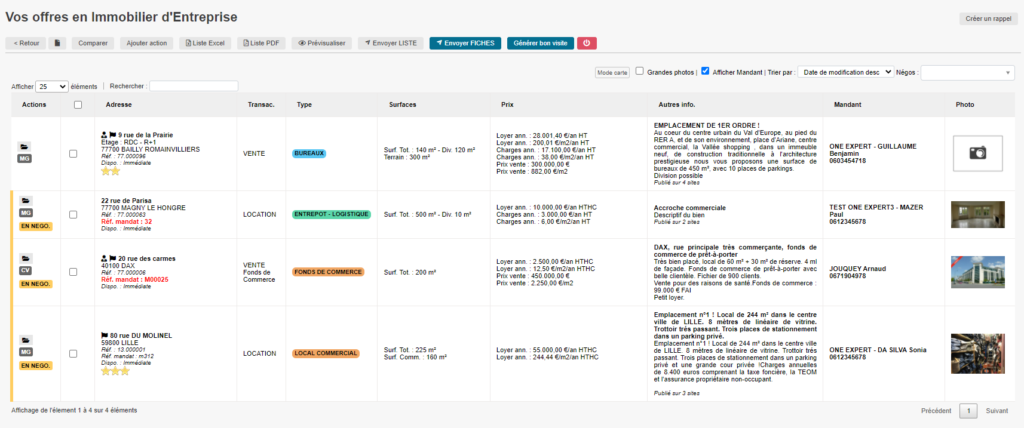
Task: Sort by the Prix column header
Action: point(507,104)
